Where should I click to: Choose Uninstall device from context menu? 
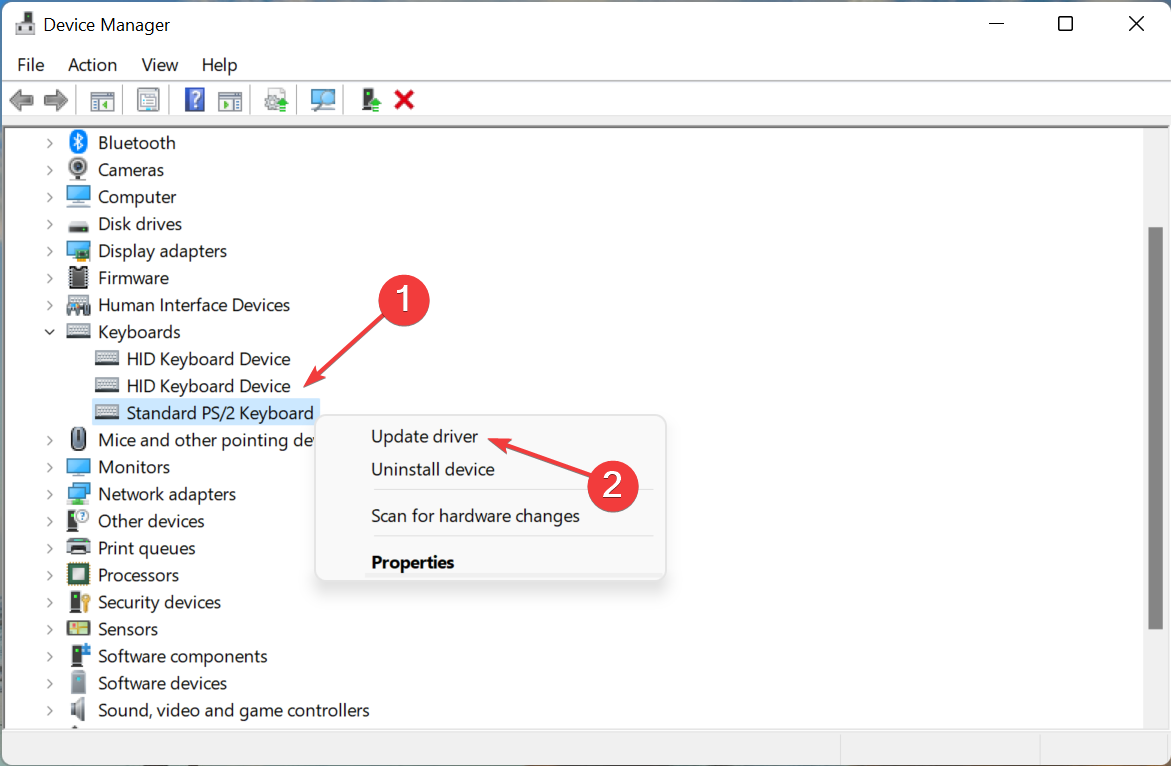(432, 469)
